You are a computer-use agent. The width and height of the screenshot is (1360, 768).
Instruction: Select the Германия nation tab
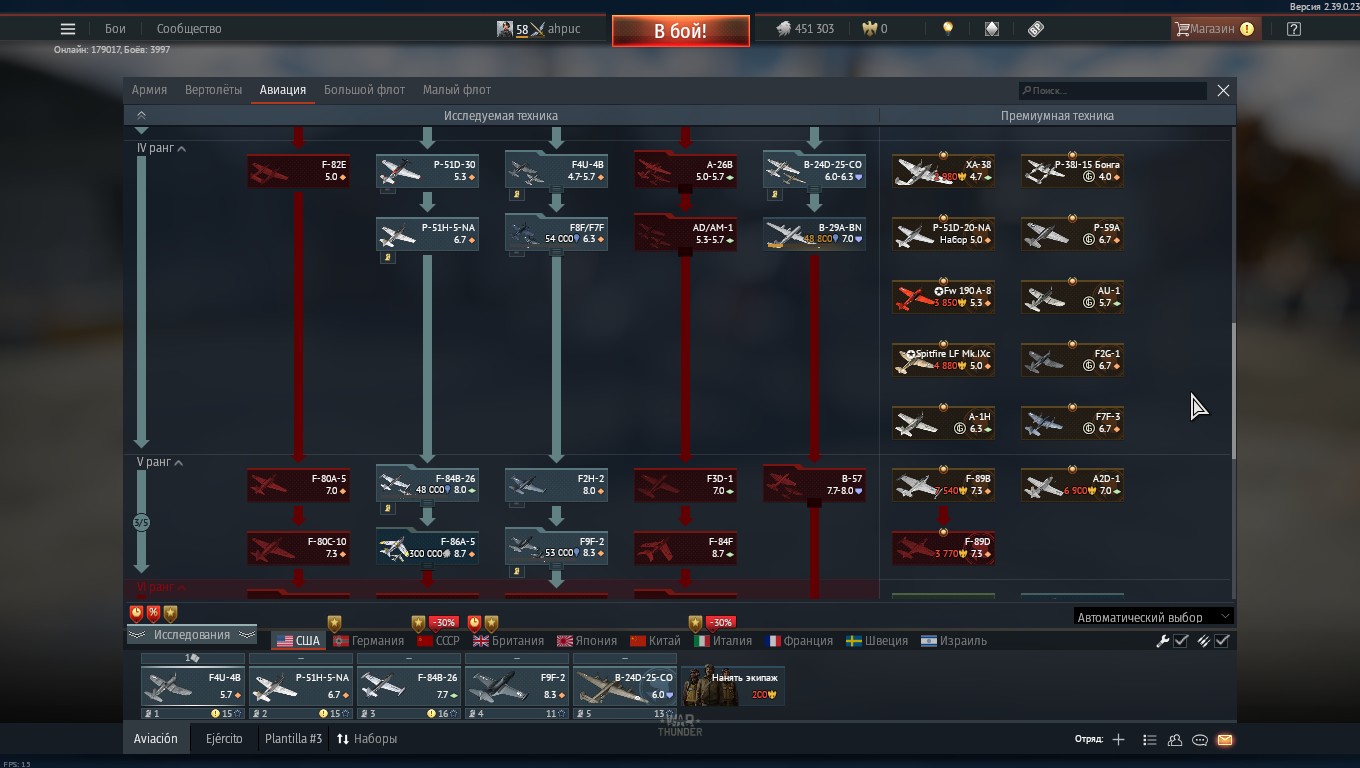pos(369,641)
